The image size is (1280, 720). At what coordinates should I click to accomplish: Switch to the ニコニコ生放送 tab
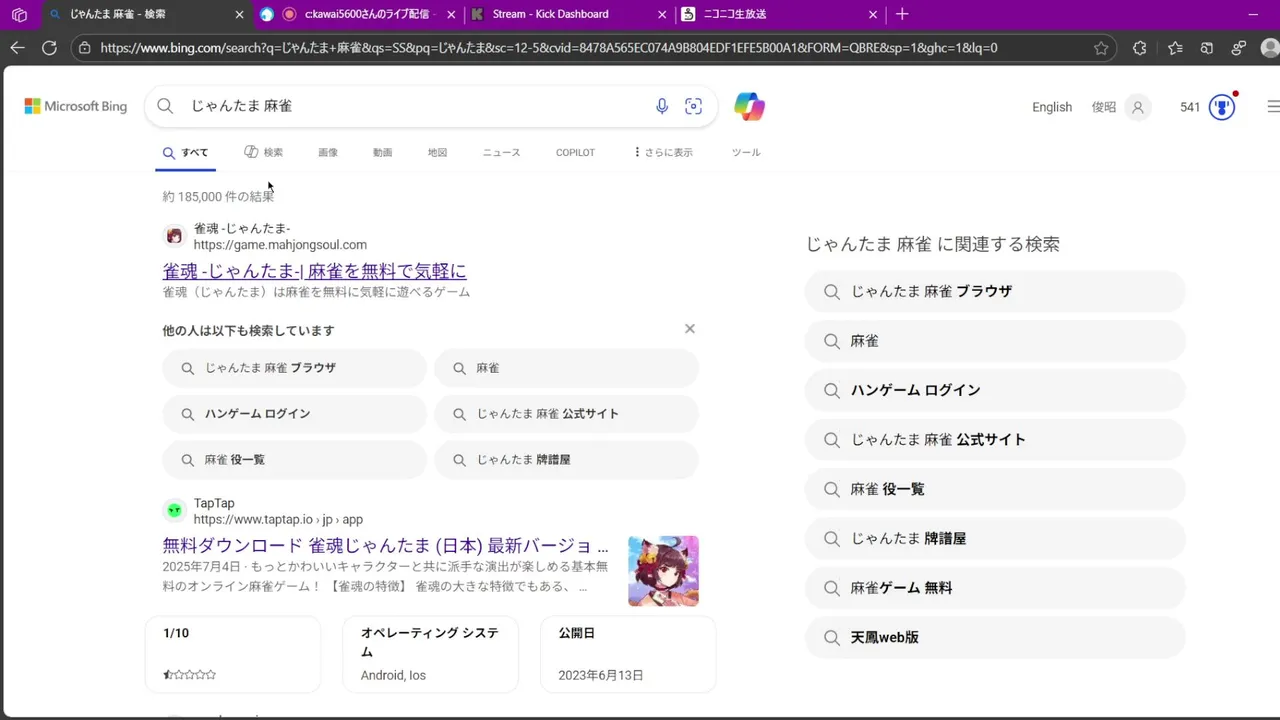pos(778,15)
